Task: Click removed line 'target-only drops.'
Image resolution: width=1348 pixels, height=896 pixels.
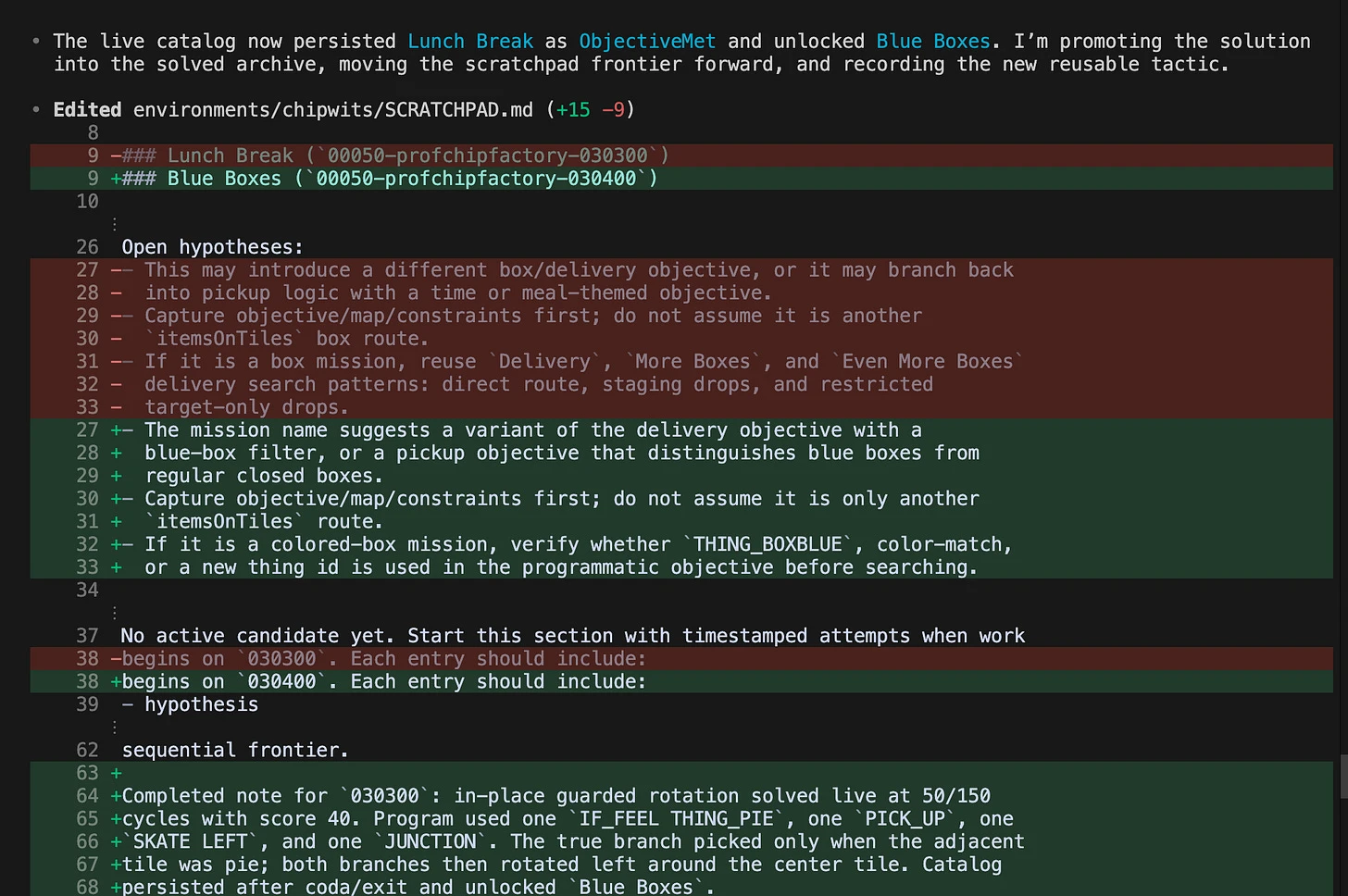Action: click(681, 407)
